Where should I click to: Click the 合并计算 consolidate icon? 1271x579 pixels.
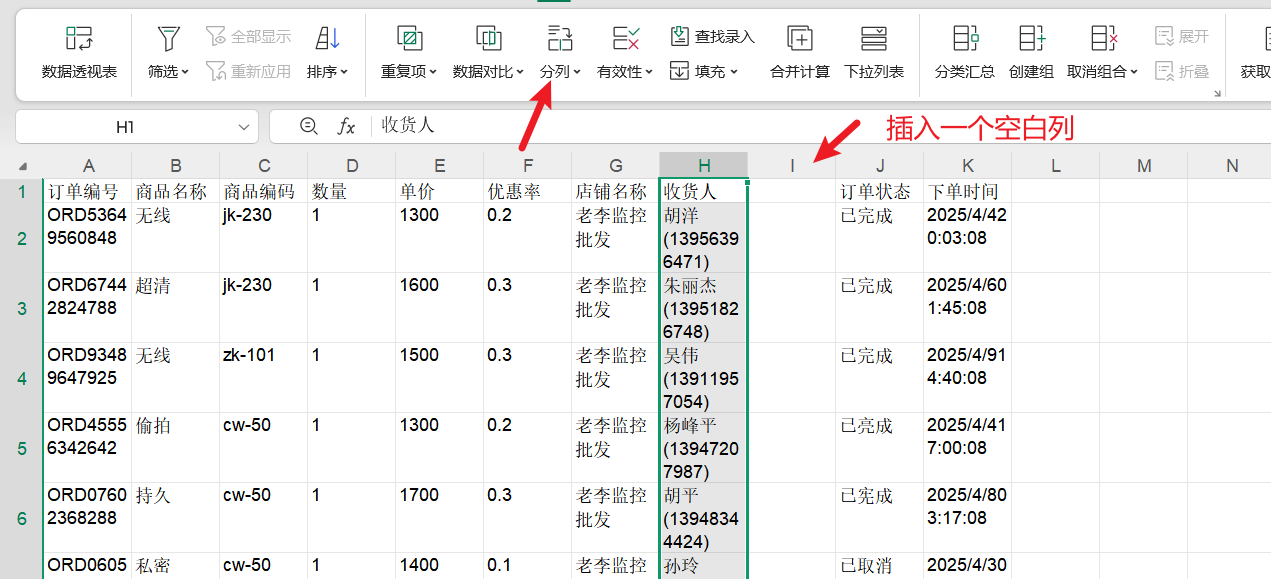[x=799, y=40]
